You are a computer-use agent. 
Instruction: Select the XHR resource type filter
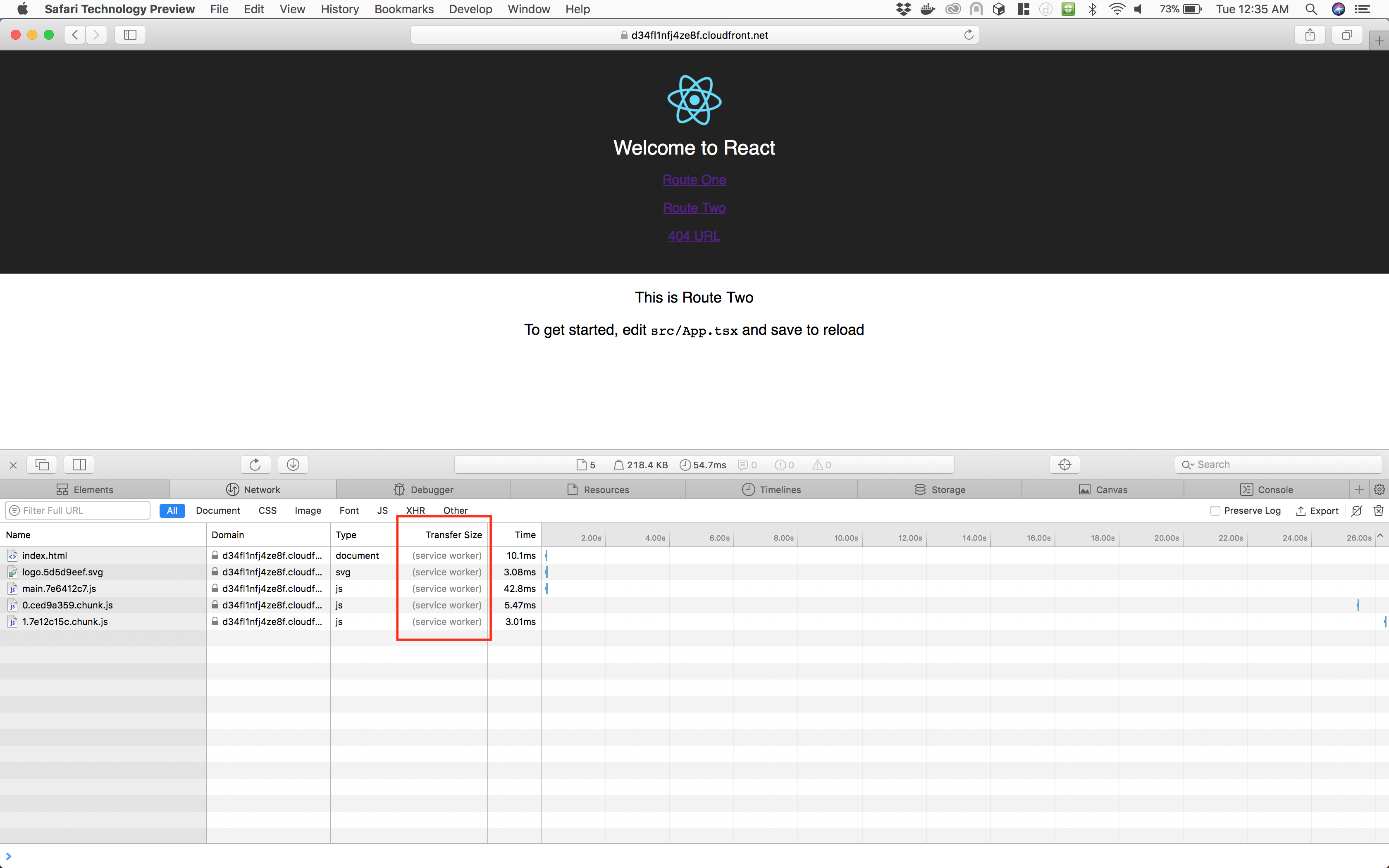click(415, 510)
